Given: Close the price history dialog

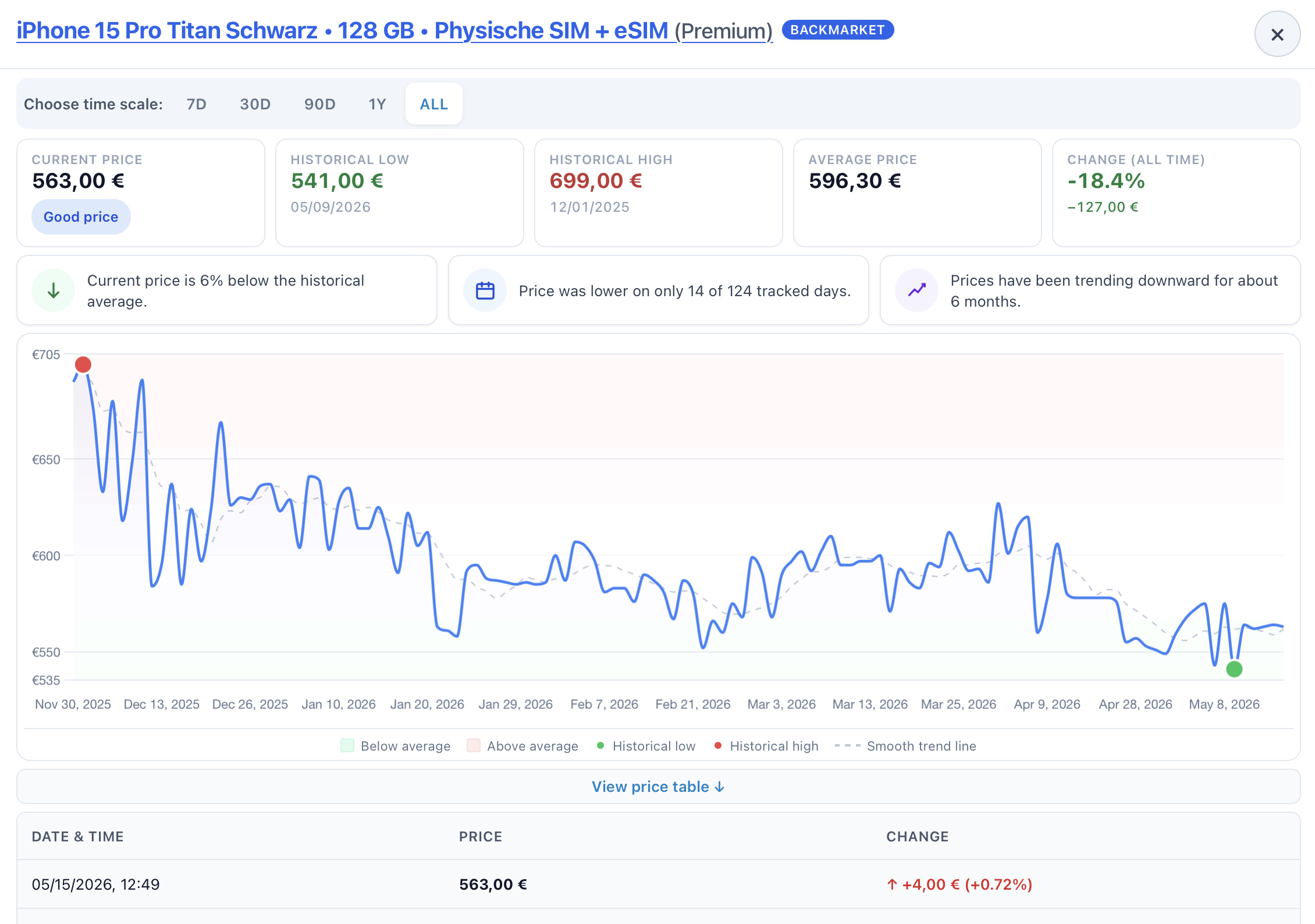Looking at the screenshot, I should pyautogui.click(x=1277, y=34).
